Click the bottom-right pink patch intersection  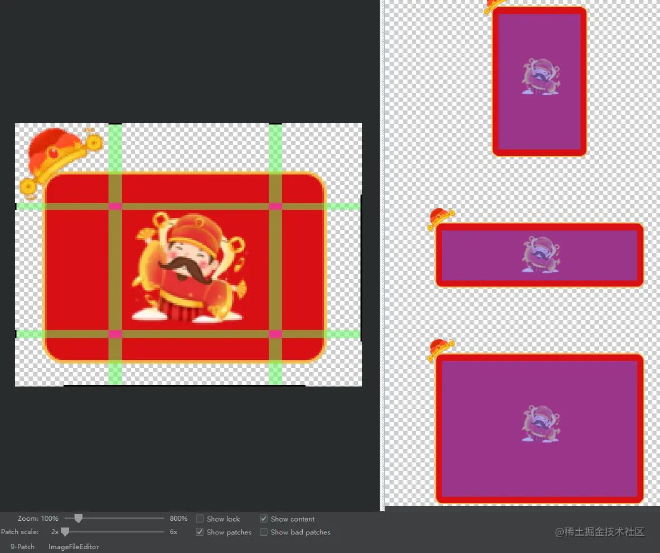coord(275,333)
